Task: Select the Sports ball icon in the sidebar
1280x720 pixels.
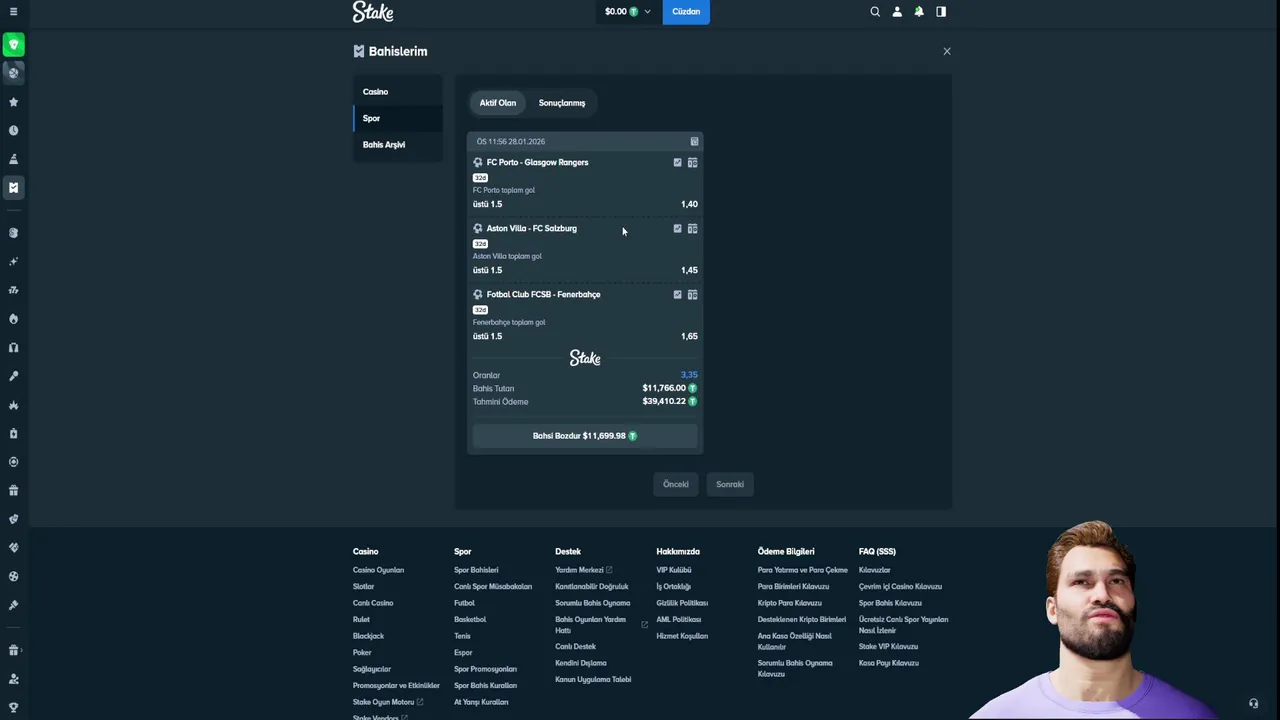Action: [x=13, y=72]
